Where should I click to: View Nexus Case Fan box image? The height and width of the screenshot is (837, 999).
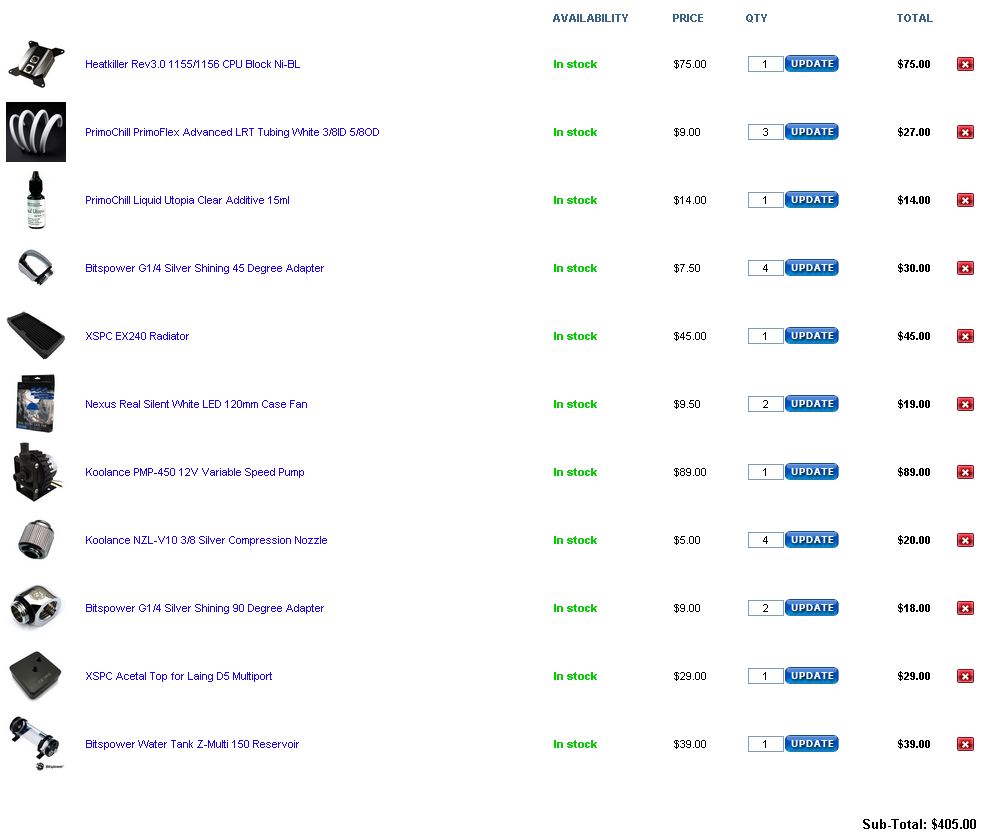coord(36,404)
